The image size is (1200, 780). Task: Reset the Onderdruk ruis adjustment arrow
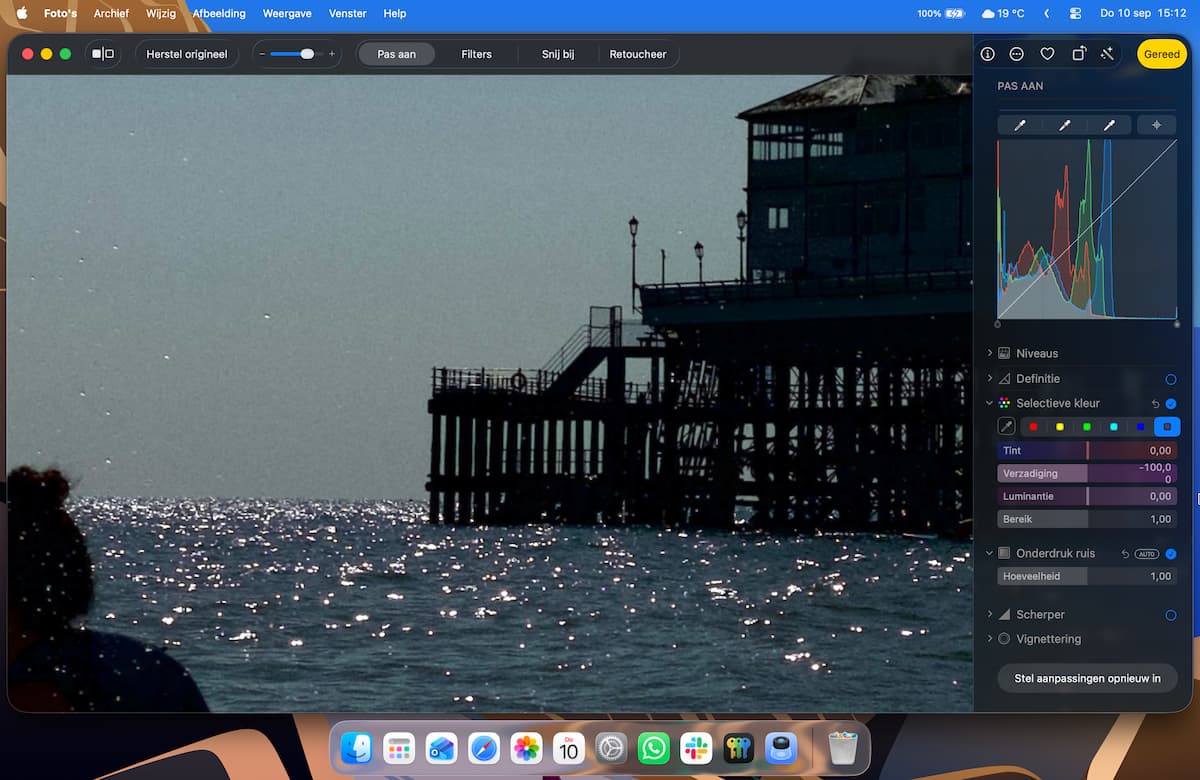pyautogui.click(x=1125, y=553)
